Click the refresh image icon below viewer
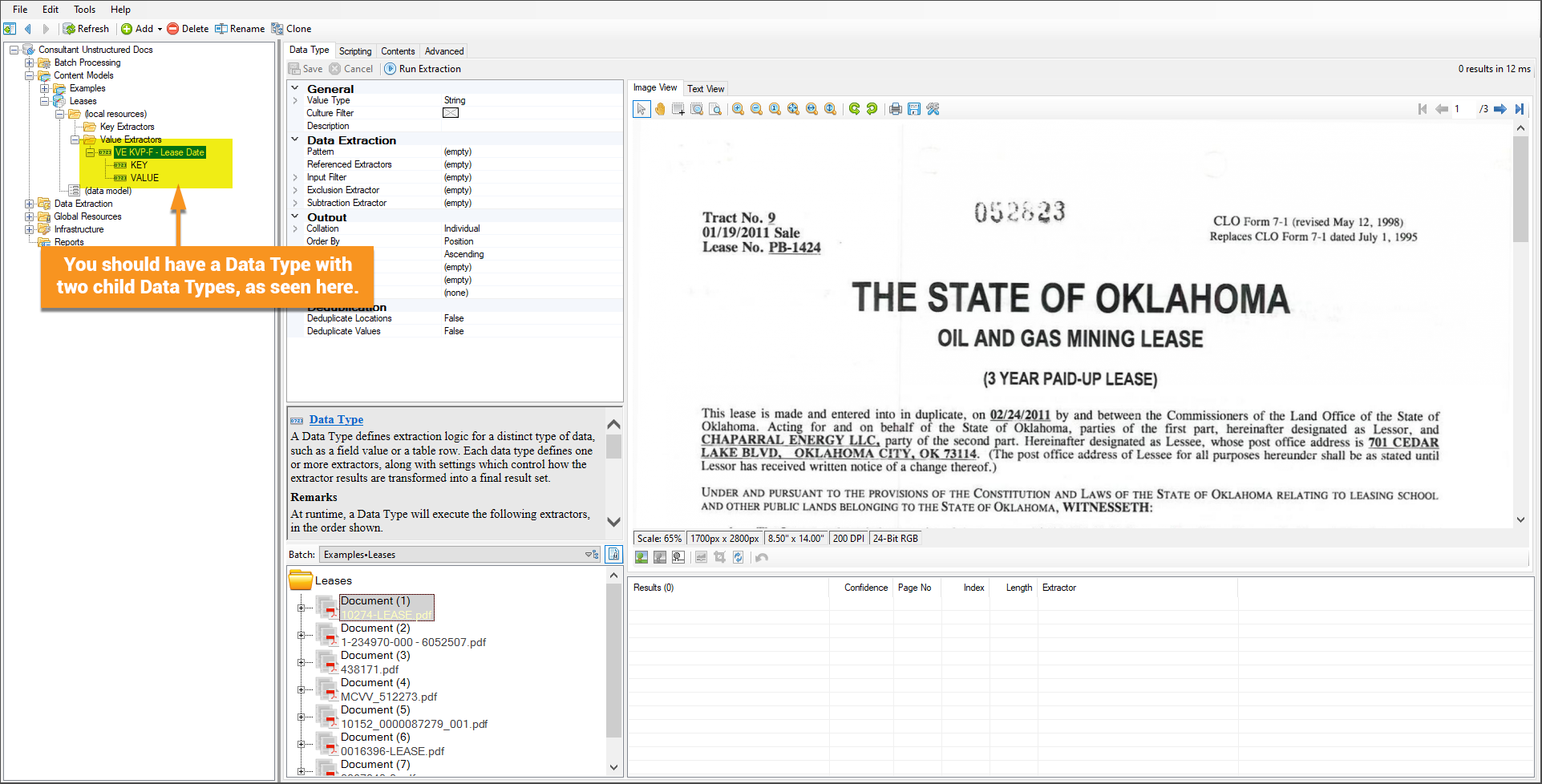Viewport: 1542px width, 784px height. (738, 557)
